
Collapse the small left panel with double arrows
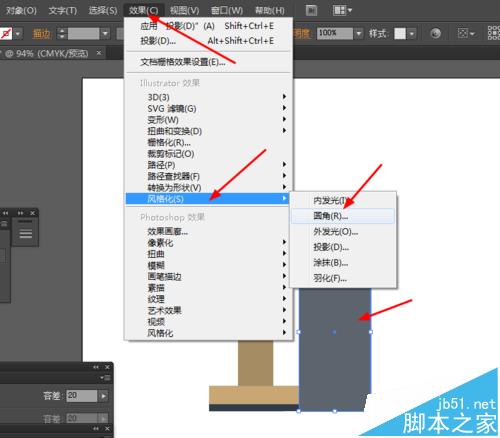tap(21, 213)
